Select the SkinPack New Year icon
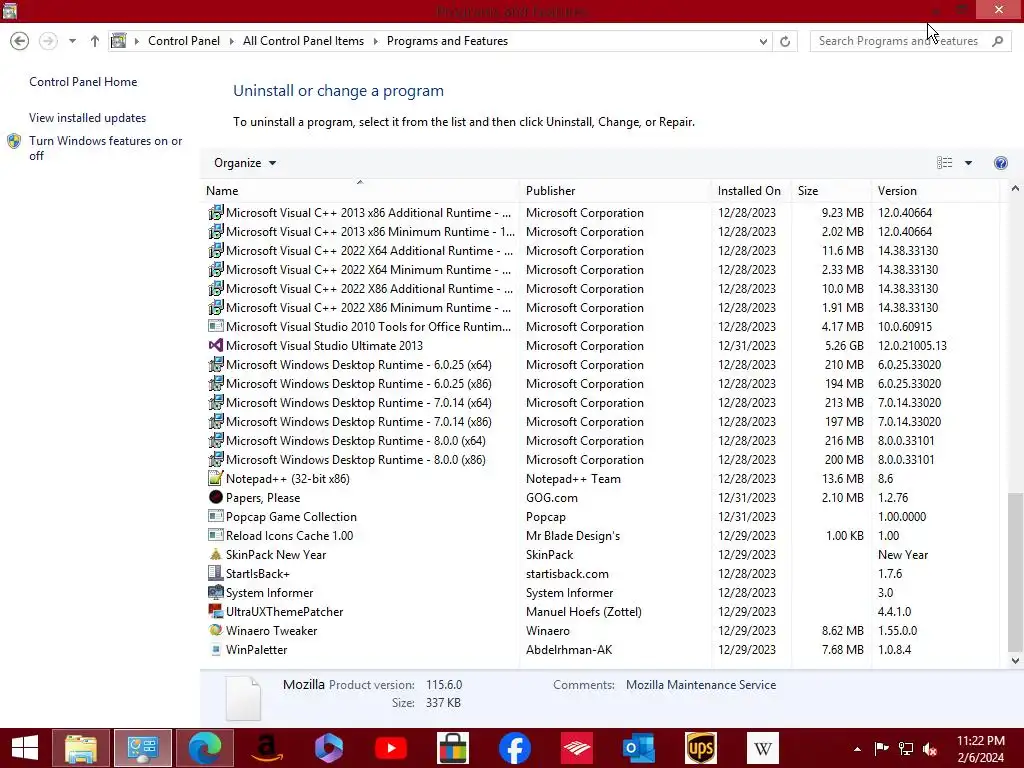This screenshot has height=768, width=1024. (x=216, y=554)
